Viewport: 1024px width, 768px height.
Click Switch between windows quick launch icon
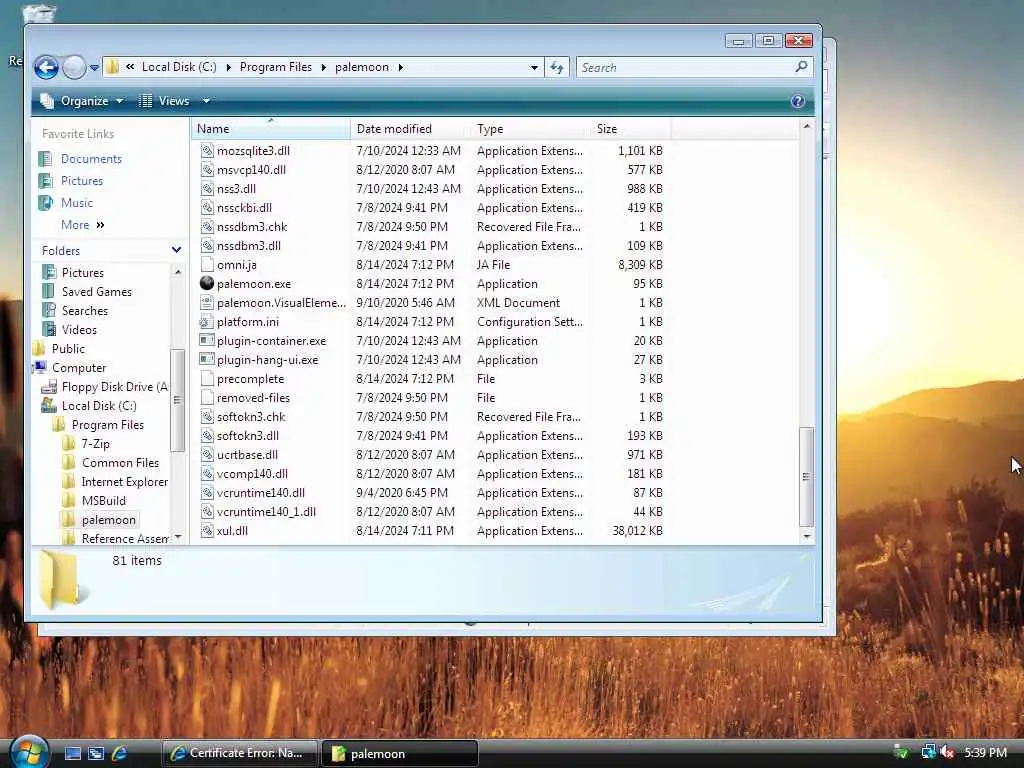tap(96, 753)
